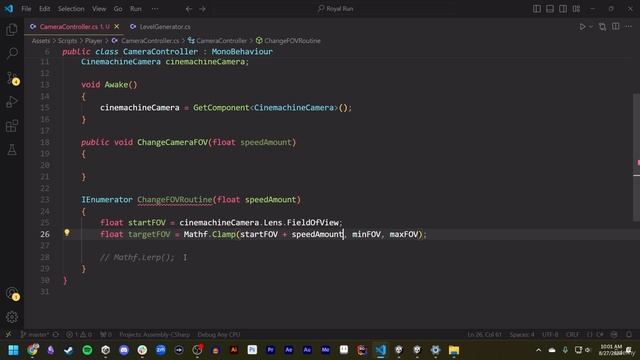Show hidden system tray icons
The height and width of the screenshot is (360, 640).
(538, 350)
